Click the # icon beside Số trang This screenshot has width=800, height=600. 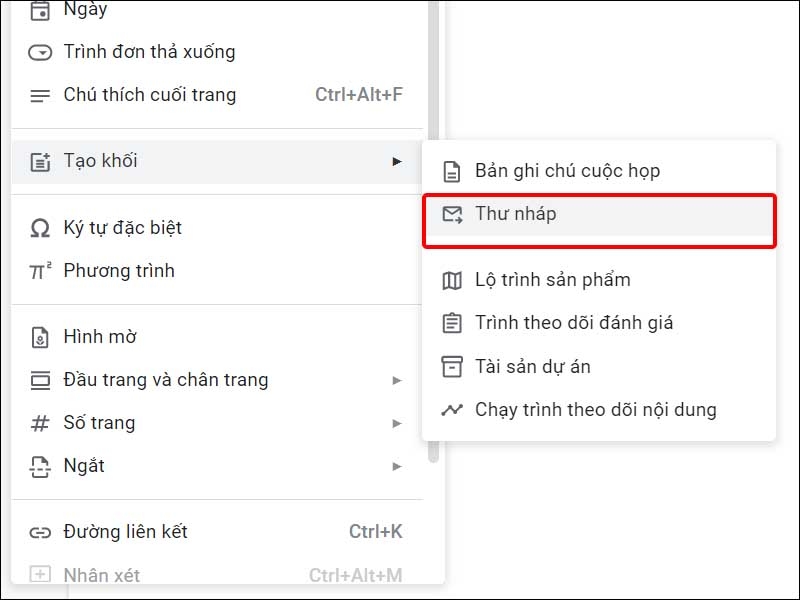coord(38,422)
